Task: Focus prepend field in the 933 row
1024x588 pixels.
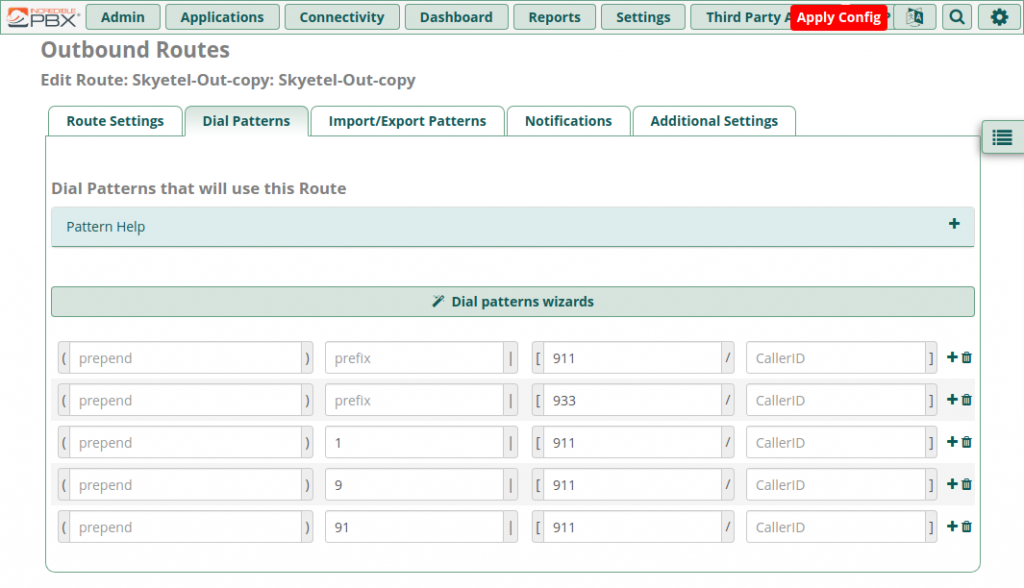Action: click(185, 400)
